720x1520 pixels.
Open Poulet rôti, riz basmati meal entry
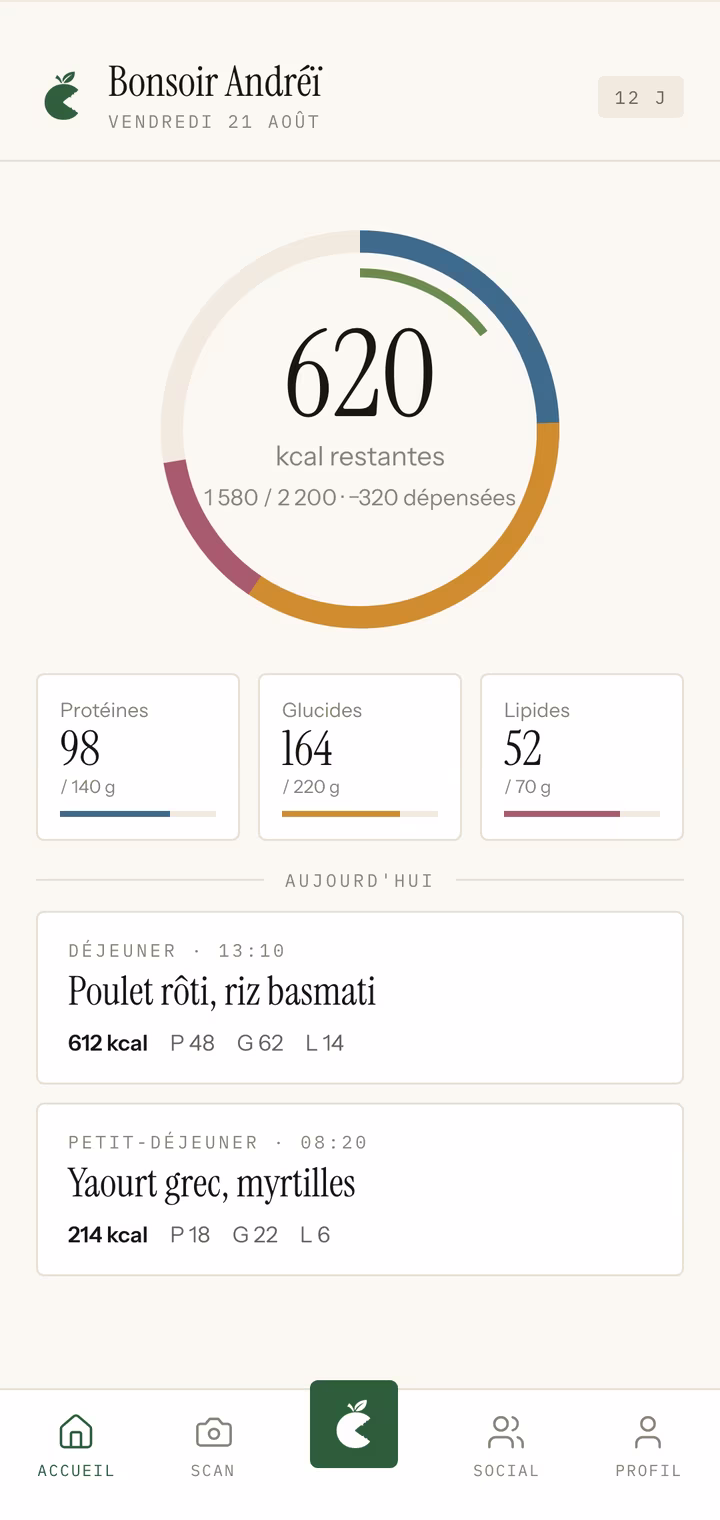[x=360, y=998]
